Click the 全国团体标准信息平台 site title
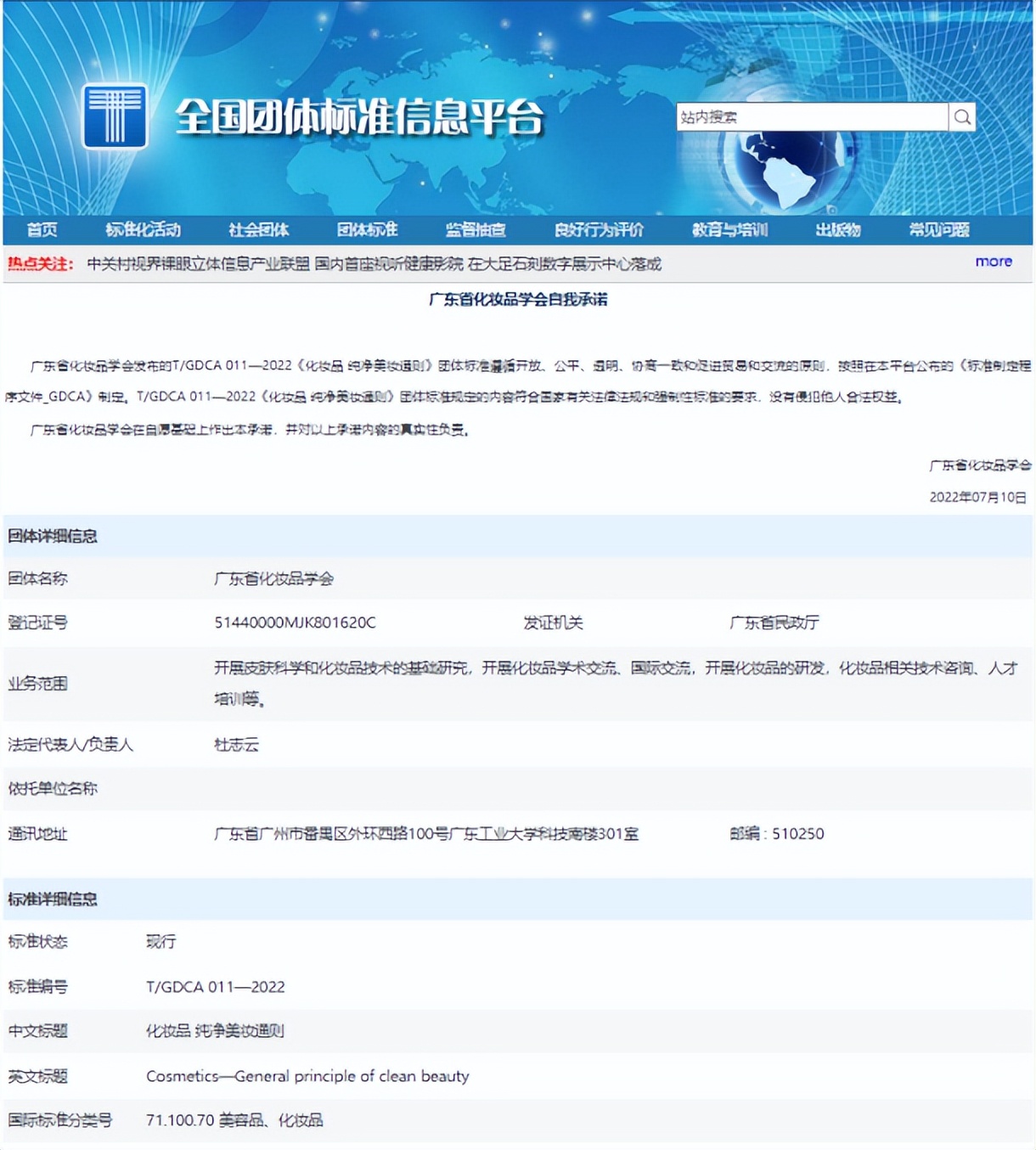The width and height of the screenshot is (1036, 1150). coord(359,117)
